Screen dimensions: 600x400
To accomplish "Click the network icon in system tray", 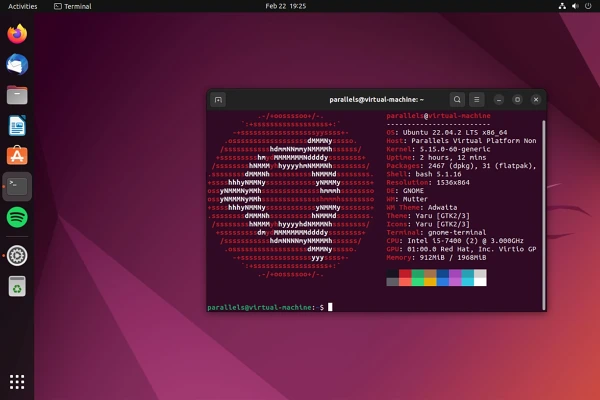I will point(562,6).
